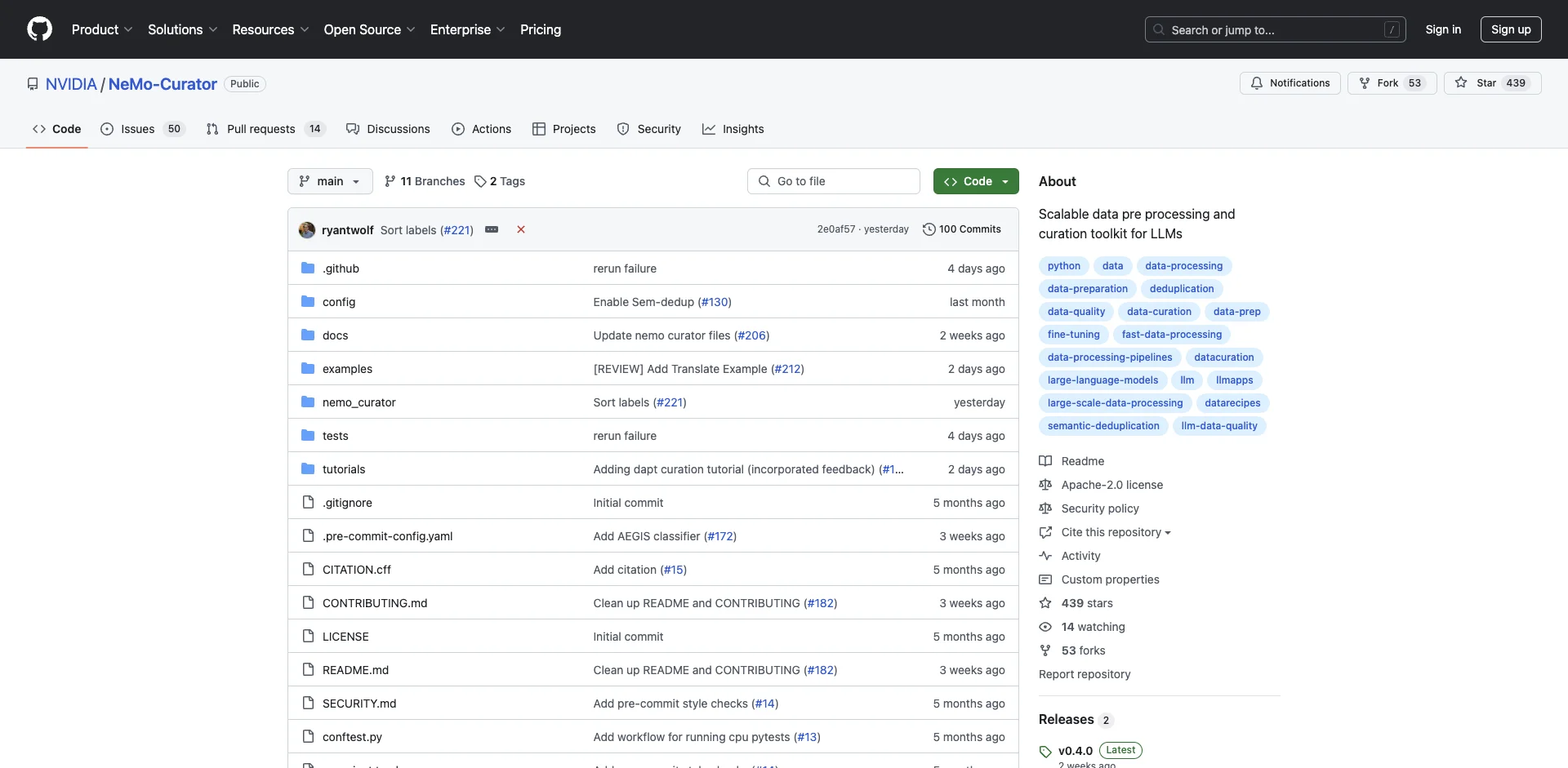The image size is (1568, 768).
Task: Click the nemo_curator folder icon
Action: [308, 402]
